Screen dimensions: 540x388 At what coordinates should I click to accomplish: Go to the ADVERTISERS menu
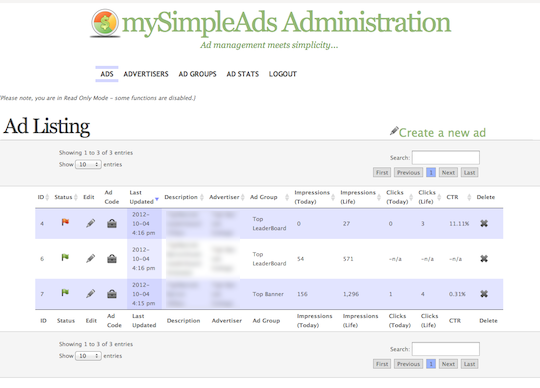(146, 74)
